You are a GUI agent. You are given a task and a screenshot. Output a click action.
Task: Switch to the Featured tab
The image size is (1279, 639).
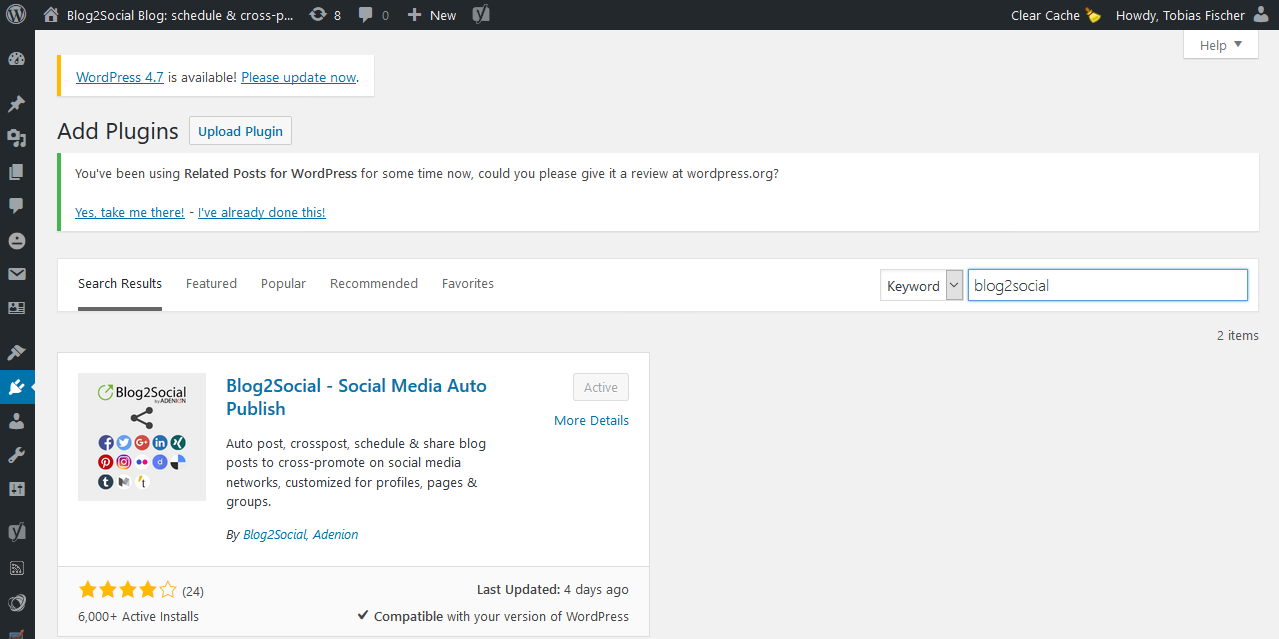pos(211,284)
